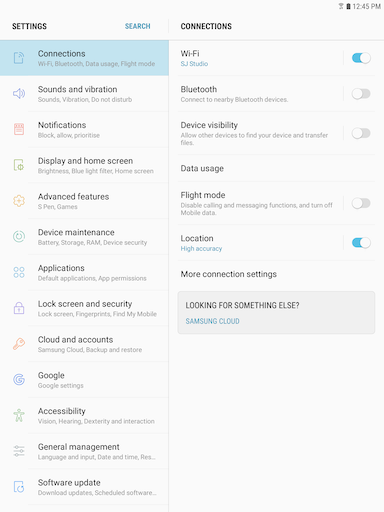Follow the SAMSUNG CLOUD link
Viewport: 384px width, 512px height.
[x=212, y=321]
